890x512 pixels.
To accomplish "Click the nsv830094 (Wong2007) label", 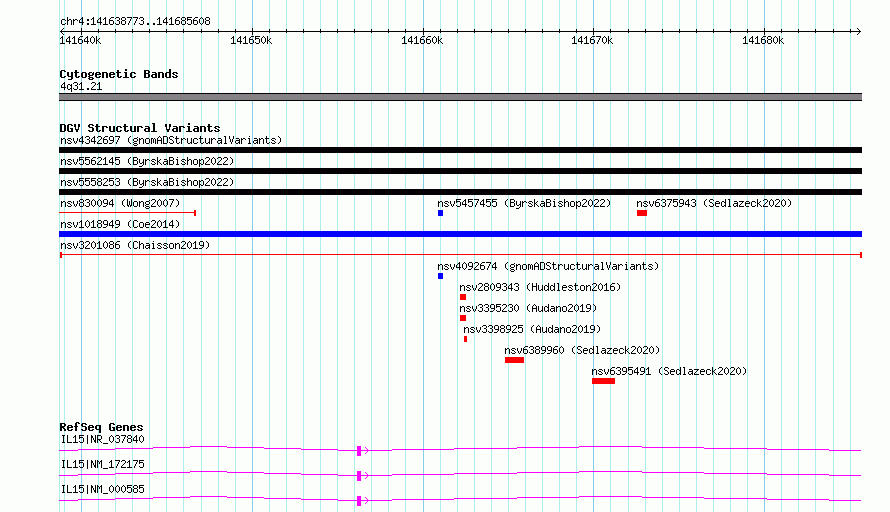I will click(x=120, y=203).
